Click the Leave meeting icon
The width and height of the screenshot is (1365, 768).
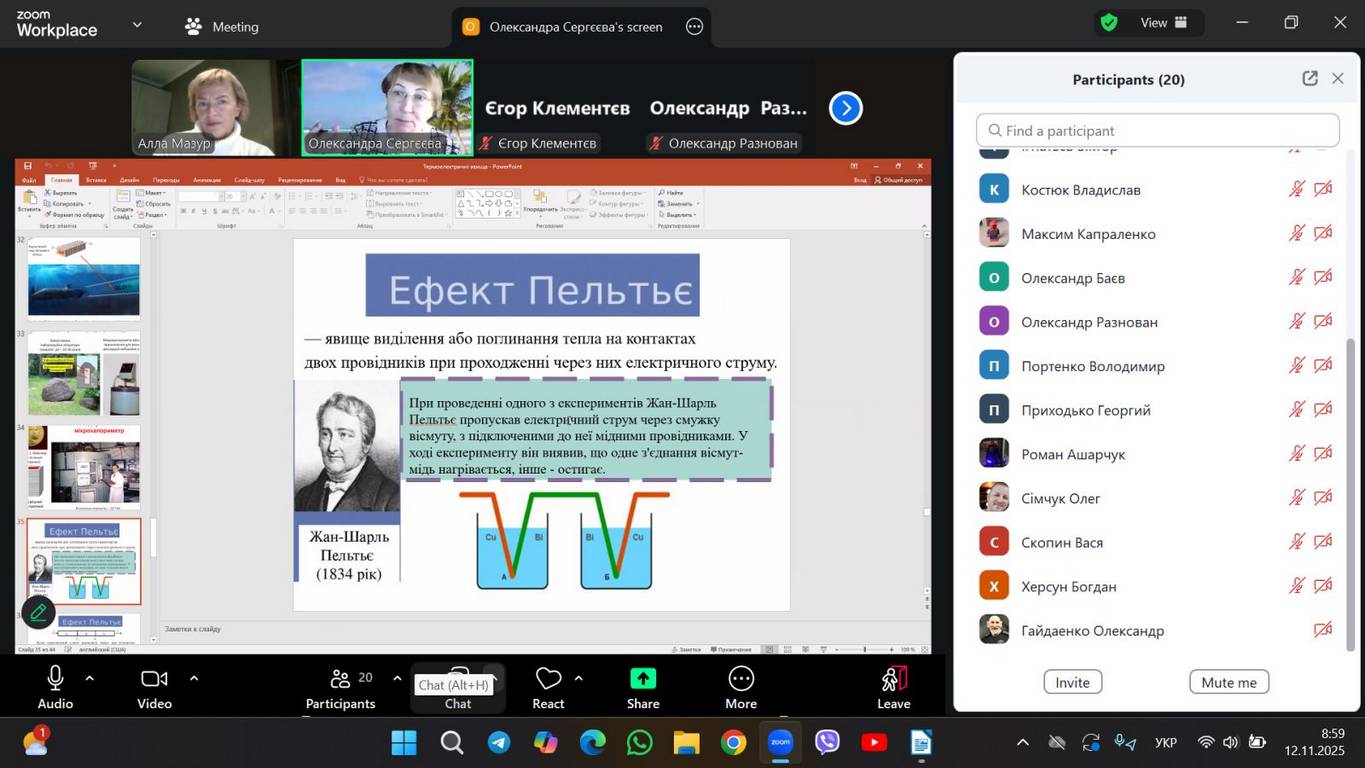coord(893,680)
